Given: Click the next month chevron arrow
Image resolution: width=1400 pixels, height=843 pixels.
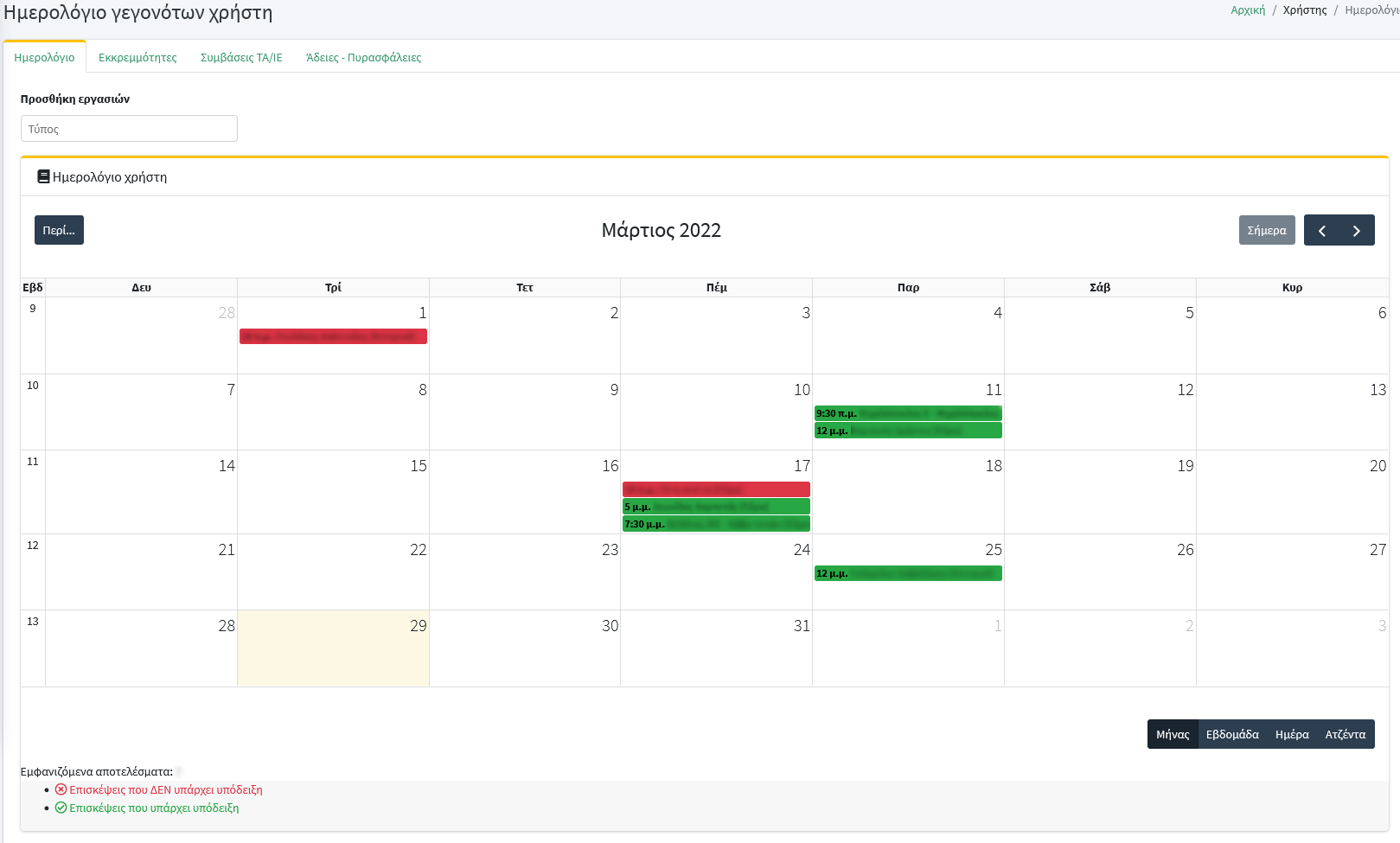Looking at the screenshot, I should pyautogui.click(x=1356, y=230).
